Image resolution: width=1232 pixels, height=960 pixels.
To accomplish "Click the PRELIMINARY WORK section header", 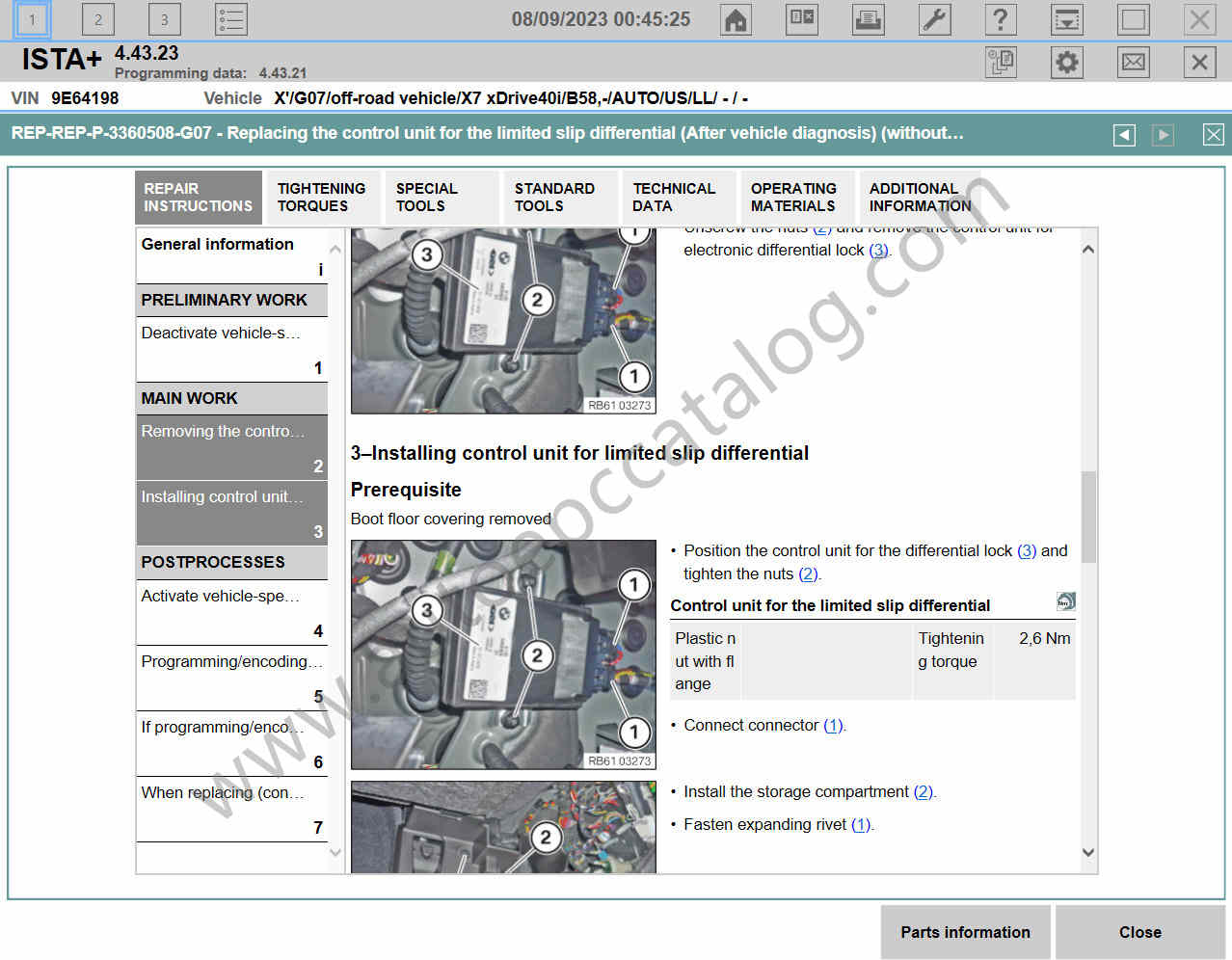I will tap(231, 301).
